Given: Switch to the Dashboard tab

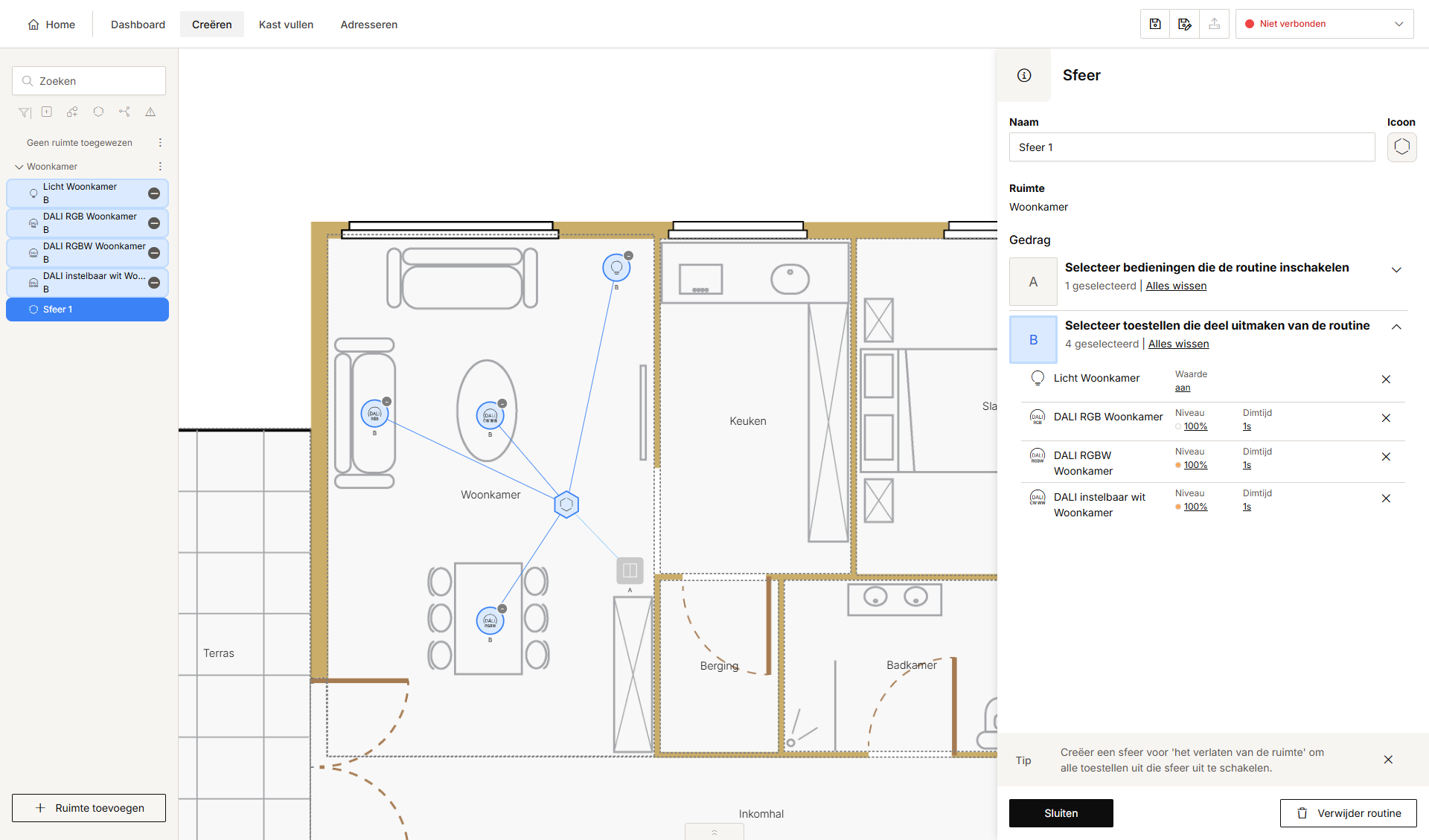Looking at the screenshot, I should [x=138, y=25].
